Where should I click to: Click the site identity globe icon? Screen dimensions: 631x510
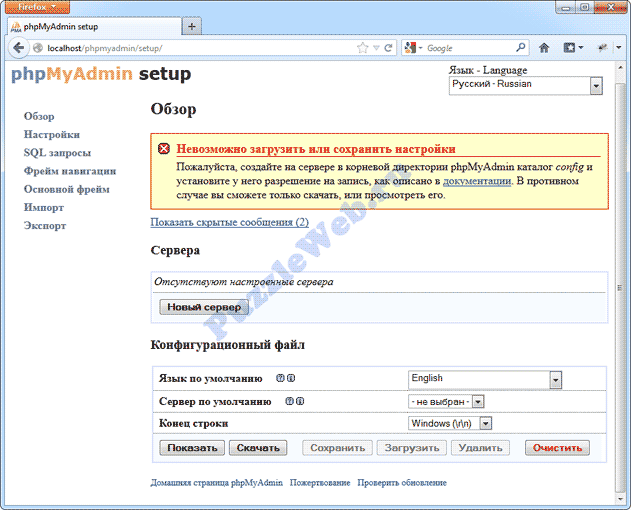38,48
